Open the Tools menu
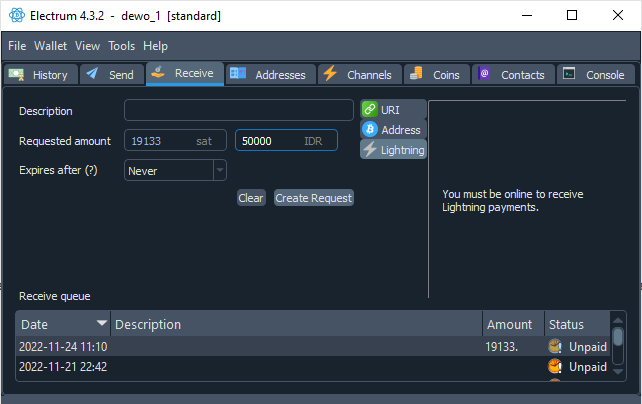The image size is (642, 404). point(122,46)
